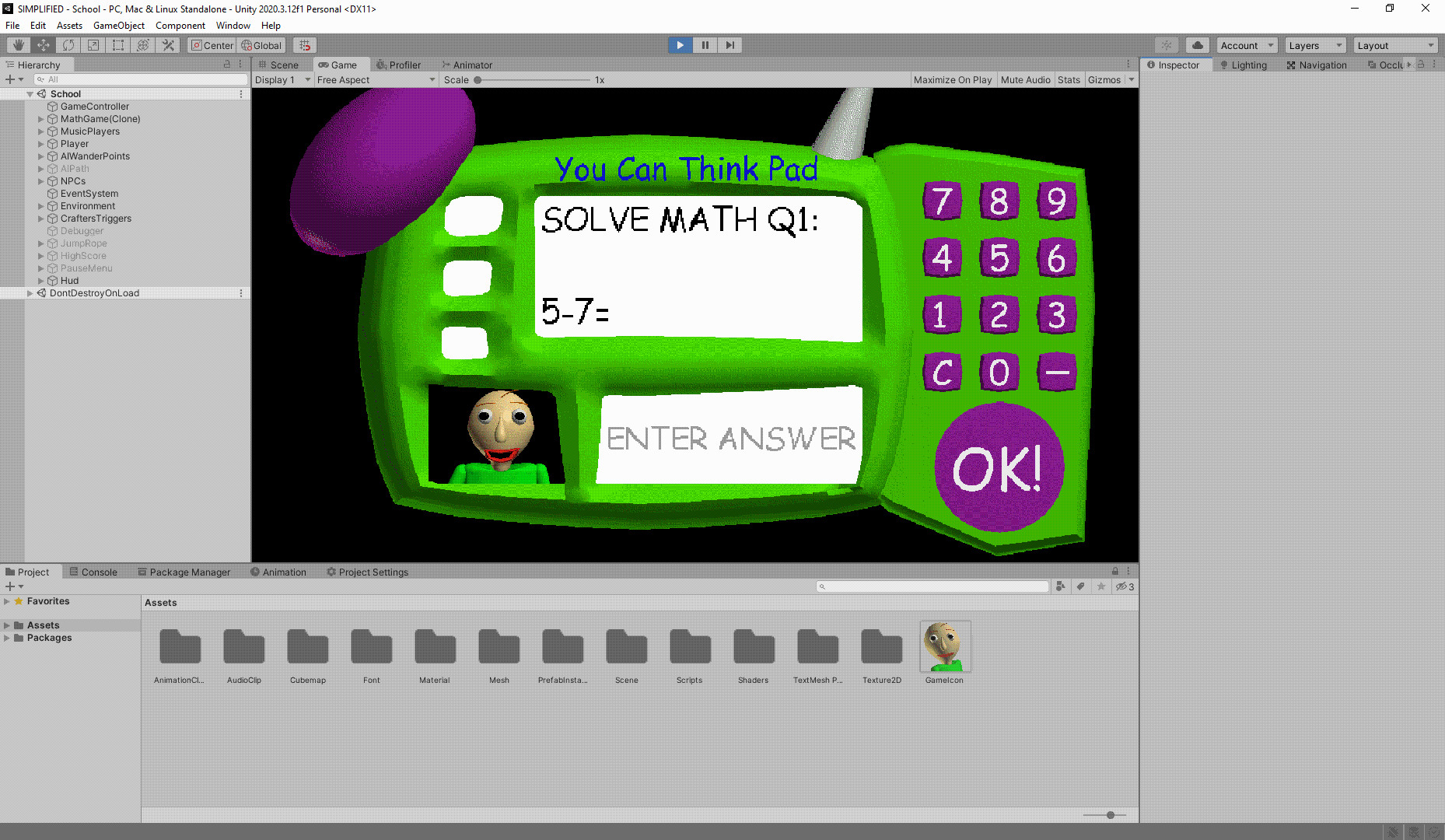Open the Window menu

tap(233, 26)
